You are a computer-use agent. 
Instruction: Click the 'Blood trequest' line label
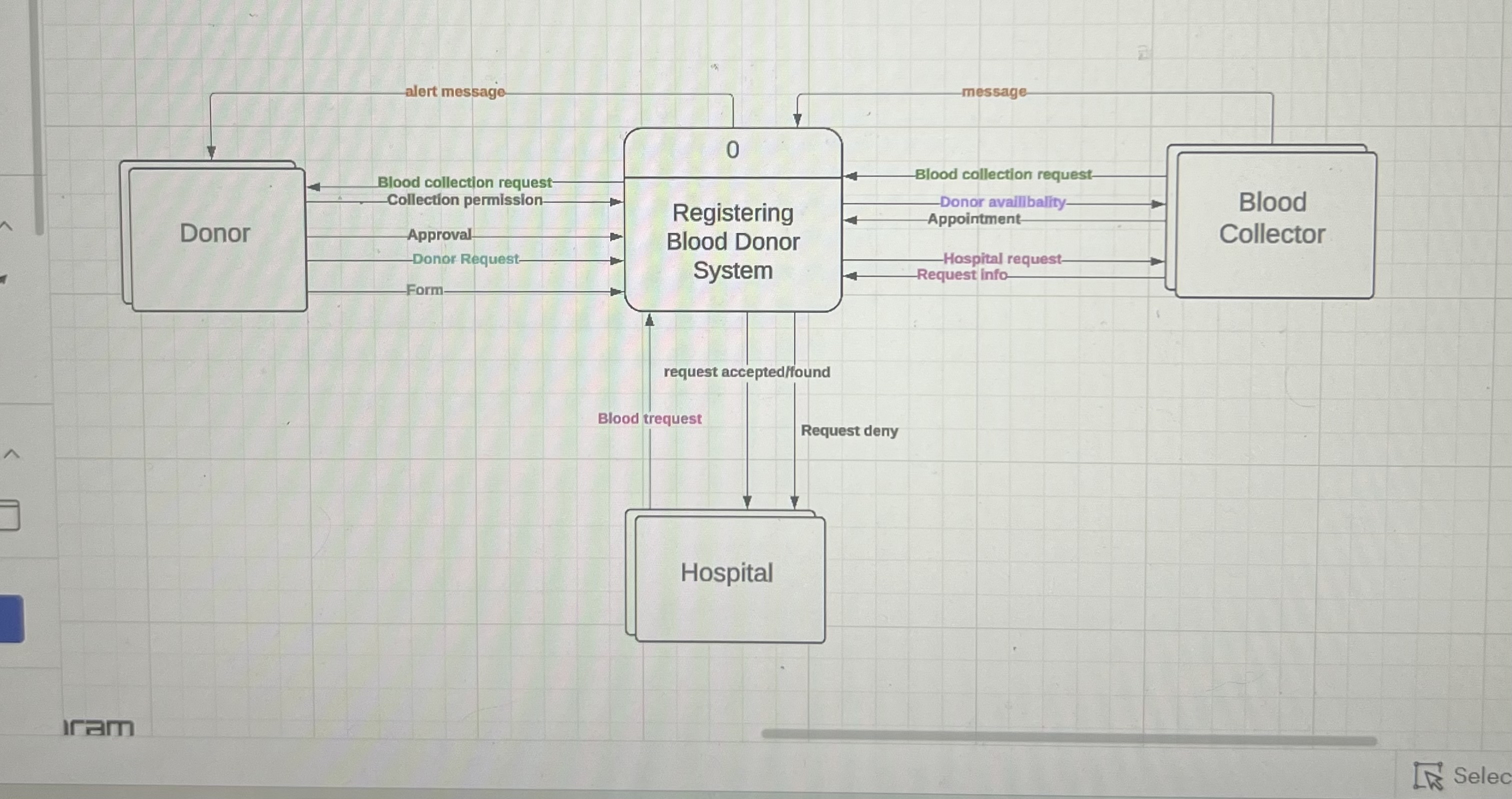tap(649, 419)
